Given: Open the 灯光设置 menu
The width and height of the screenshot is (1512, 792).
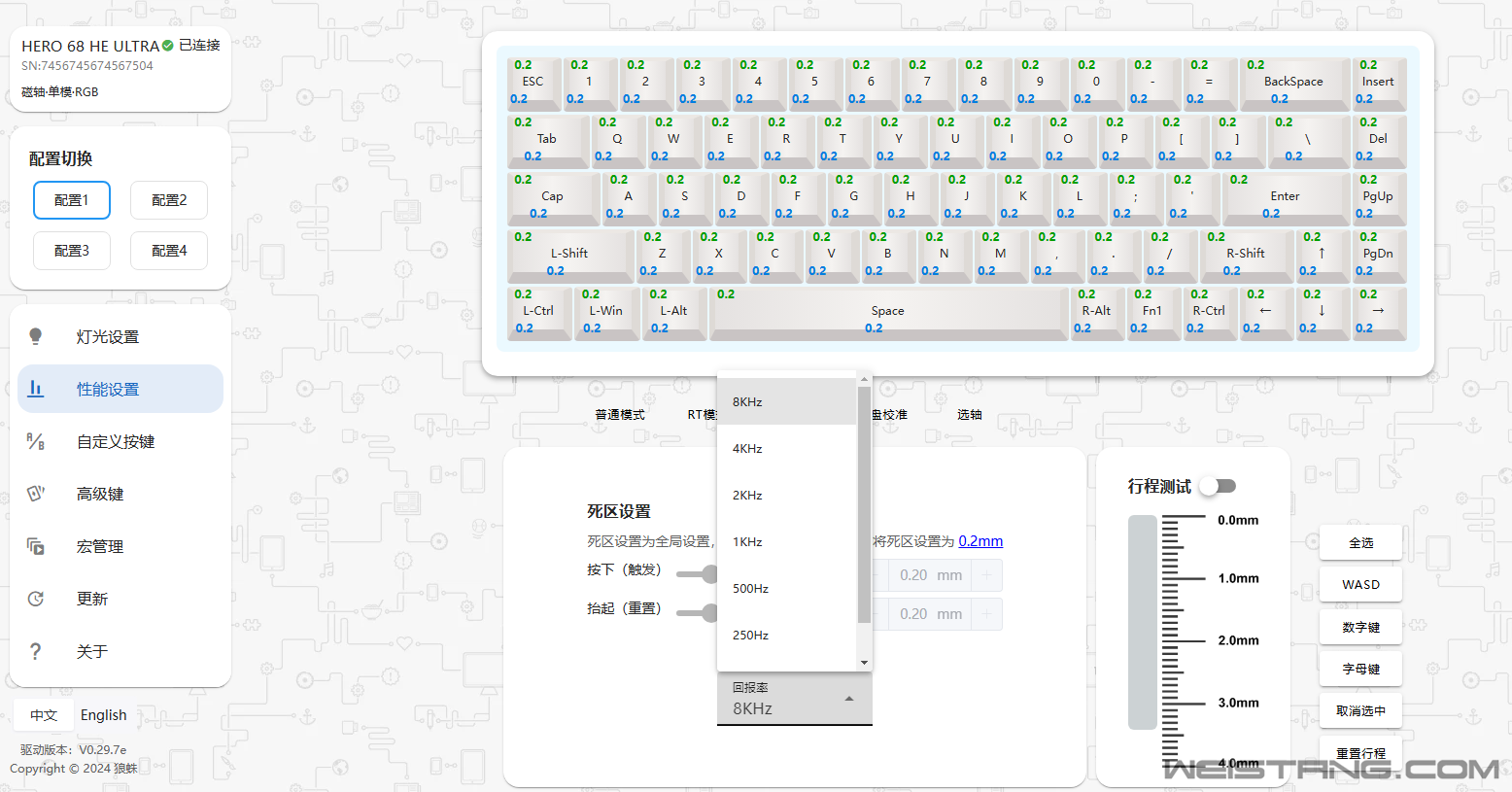Looking at the screenshot, I should point(120,336).
